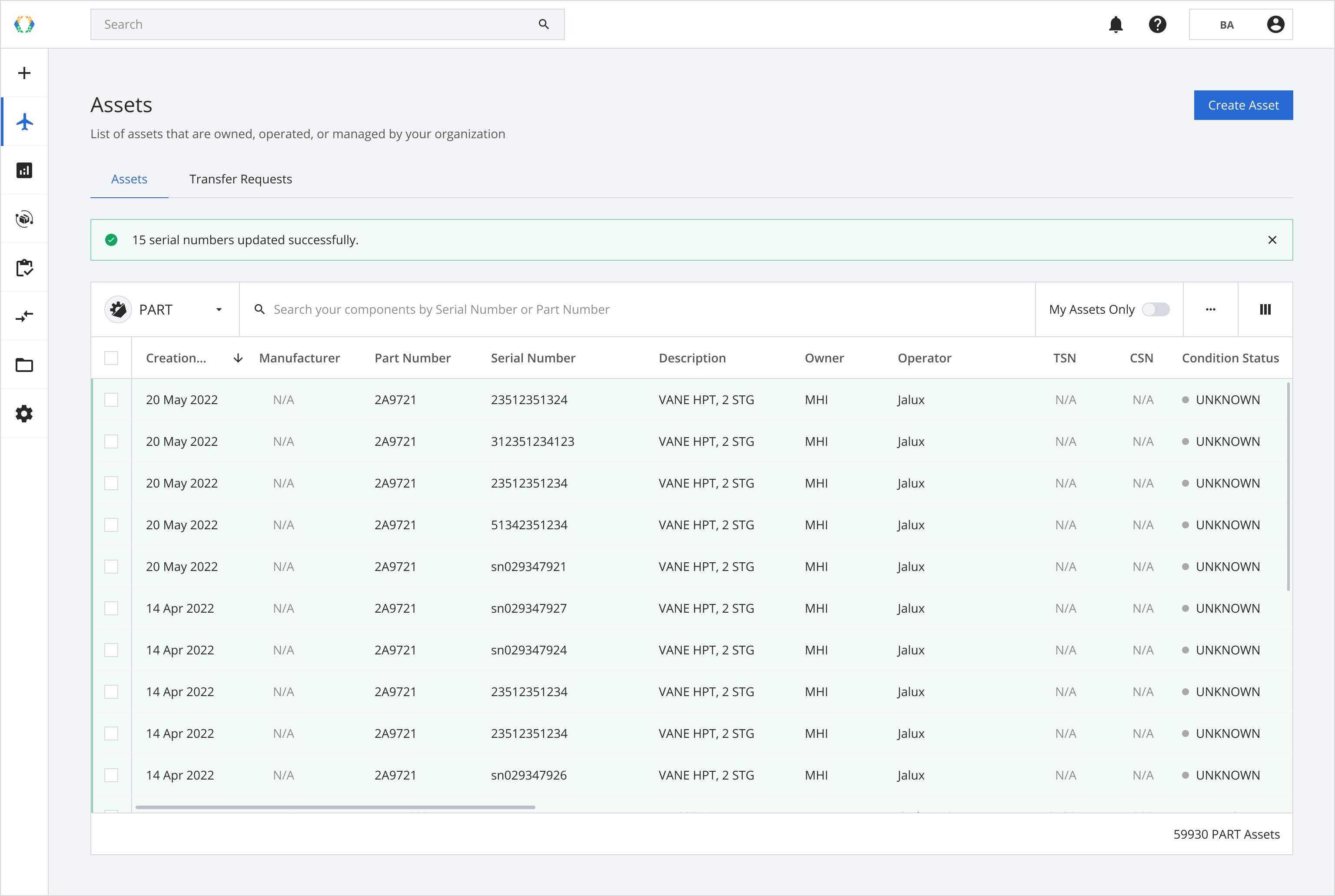This screenshot has height=896, width=1335.
Task: Click the table horizontal scrollbar
Action: point(335,807)
